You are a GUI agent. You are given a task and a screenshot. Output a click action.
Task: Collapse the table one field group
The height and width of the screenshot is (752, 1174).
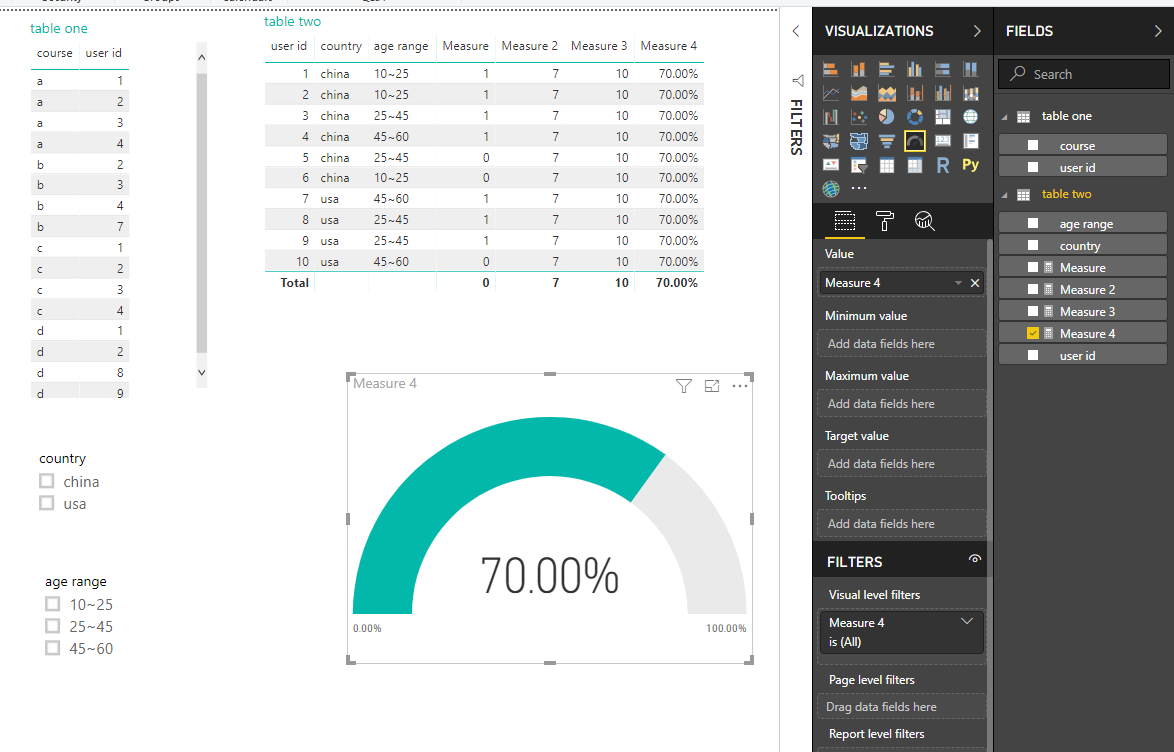click(x=1004, y=117)
